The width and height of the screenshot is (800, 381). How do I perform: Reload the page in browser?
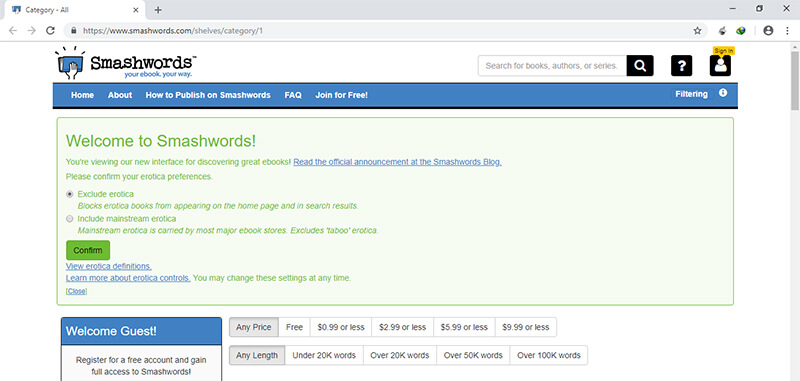[50, 31]
